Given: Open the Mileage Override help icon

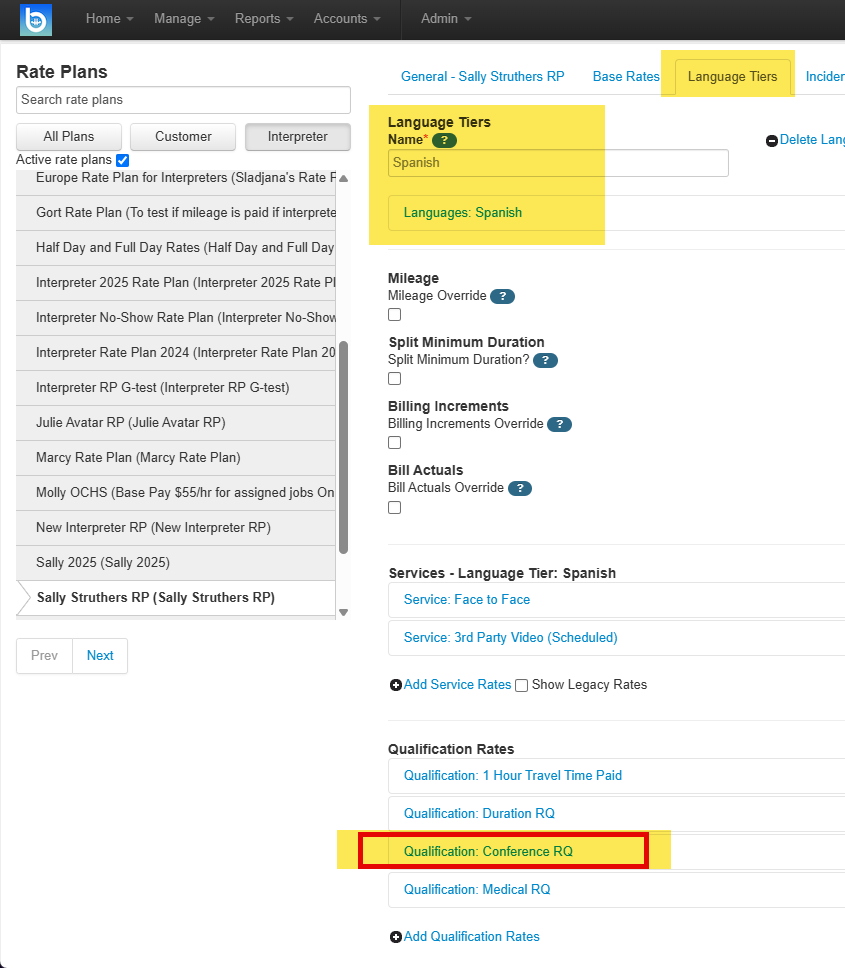Looking at the screenshot, I should [503, 297].
